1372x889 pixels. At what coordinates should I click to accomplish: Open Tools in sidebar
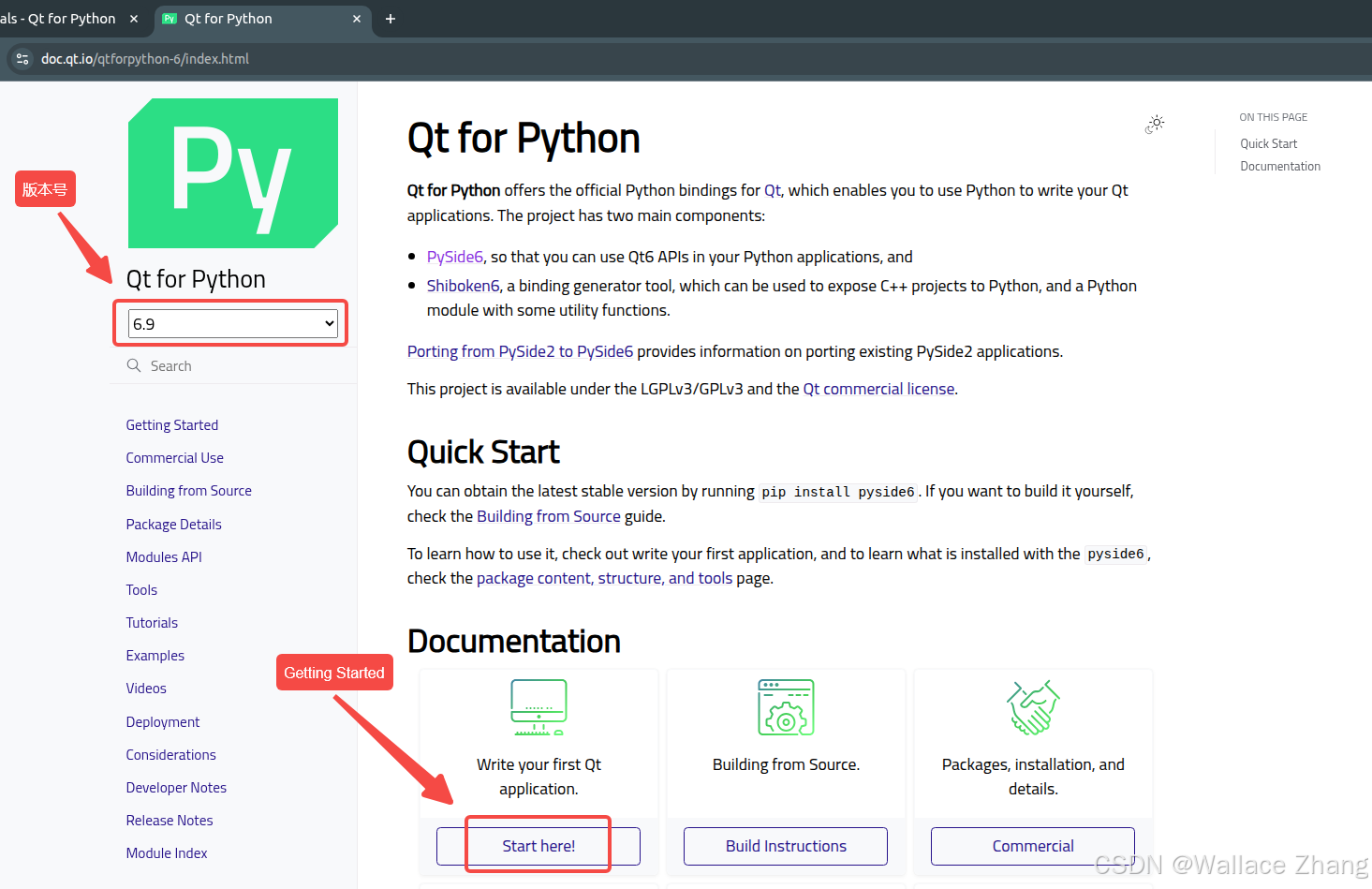point(141,590)
